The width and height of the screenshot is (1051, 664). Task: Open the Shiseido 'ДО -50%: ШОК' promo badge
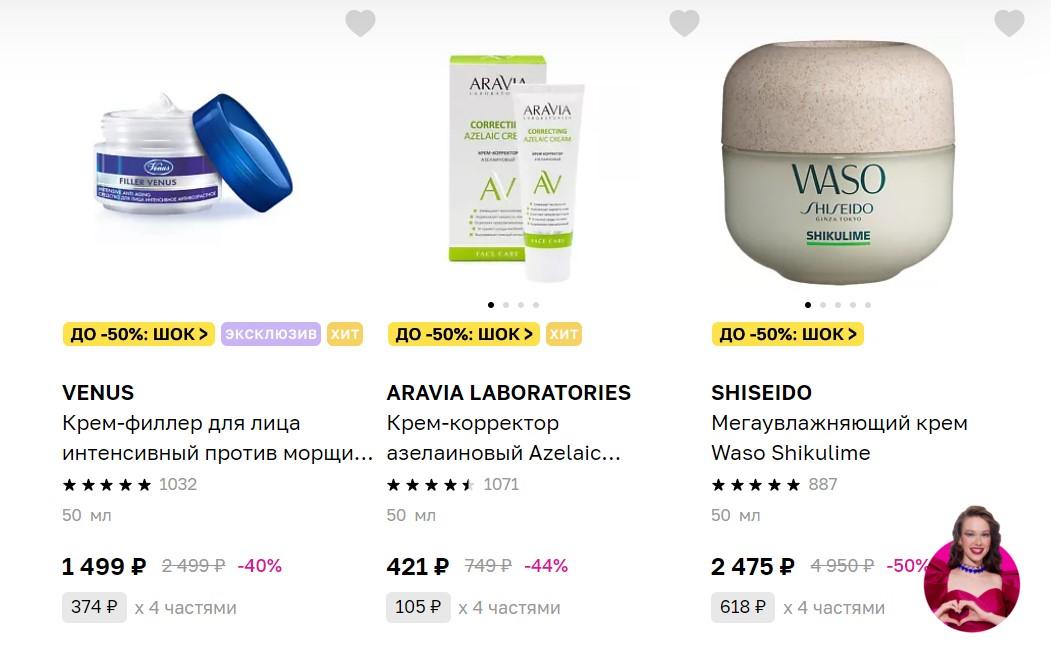(788, 334)
